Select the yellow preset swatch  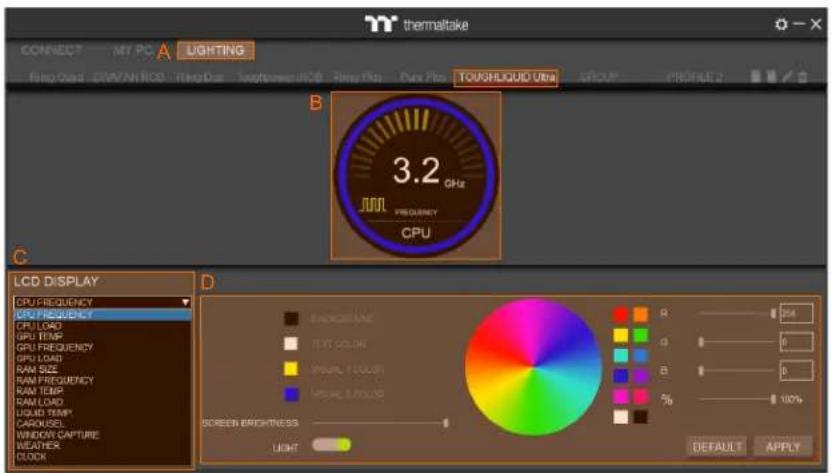pyautogui.click(x=620, y=335)
